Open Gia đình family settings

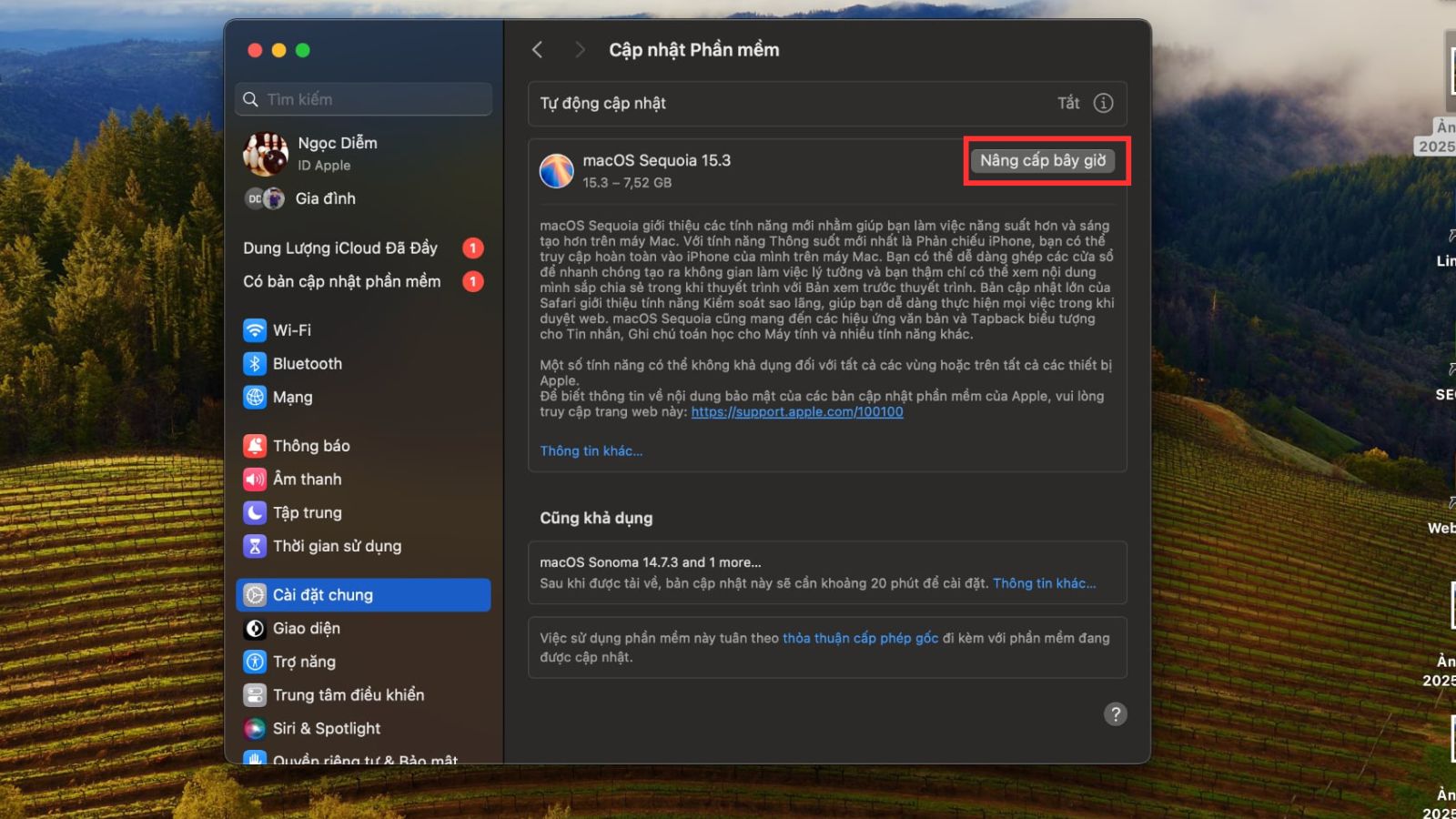pos(363,198)
